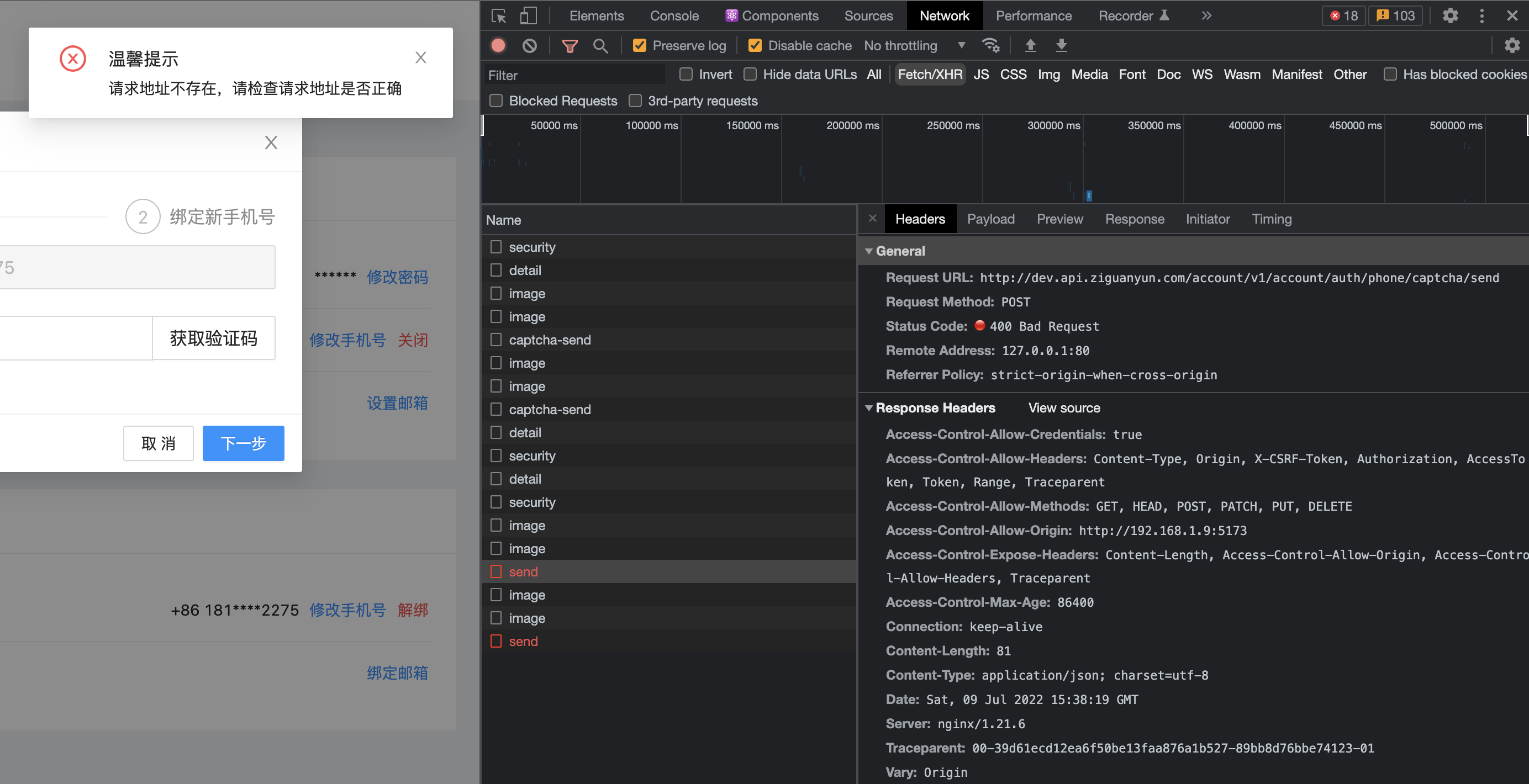Screen dimensions: 1529x784
Task: Export HAR file using download icon
Action: pos(1061,45)
